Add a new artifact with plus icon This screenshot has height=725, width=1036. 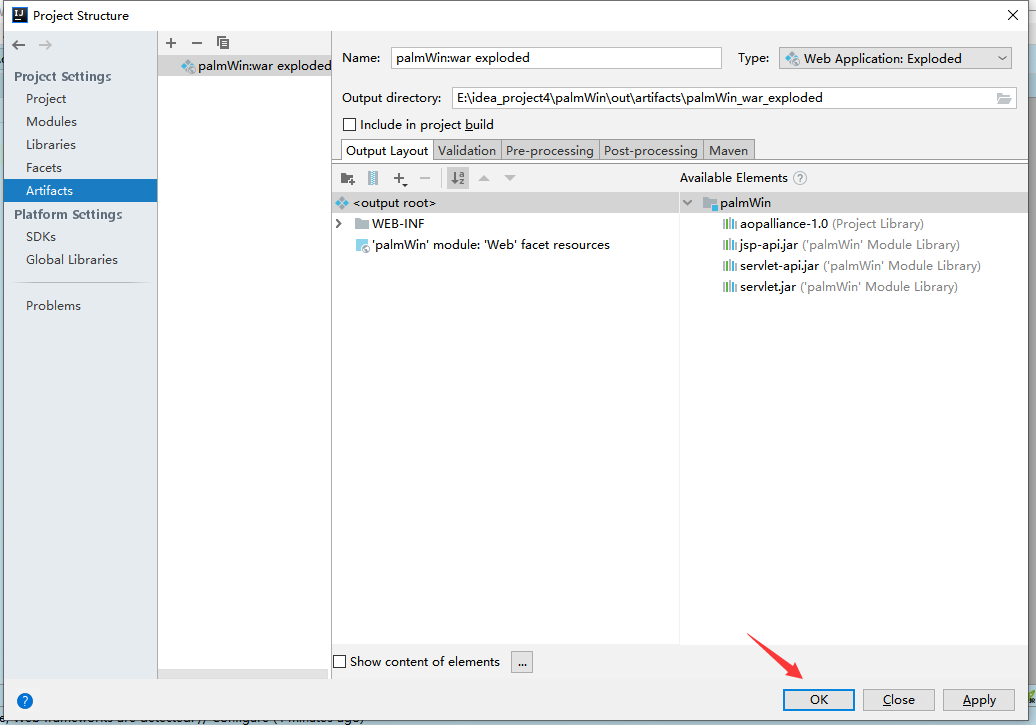pyautogui.click(x=171, y=43)
